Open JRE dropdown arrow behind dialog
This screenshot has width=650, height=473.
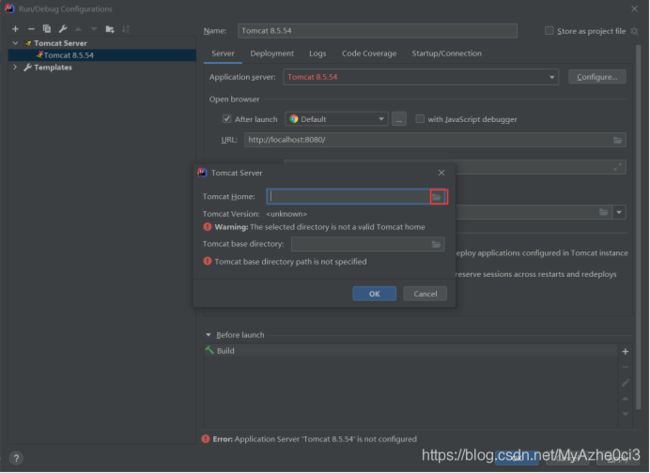[619, 213]
